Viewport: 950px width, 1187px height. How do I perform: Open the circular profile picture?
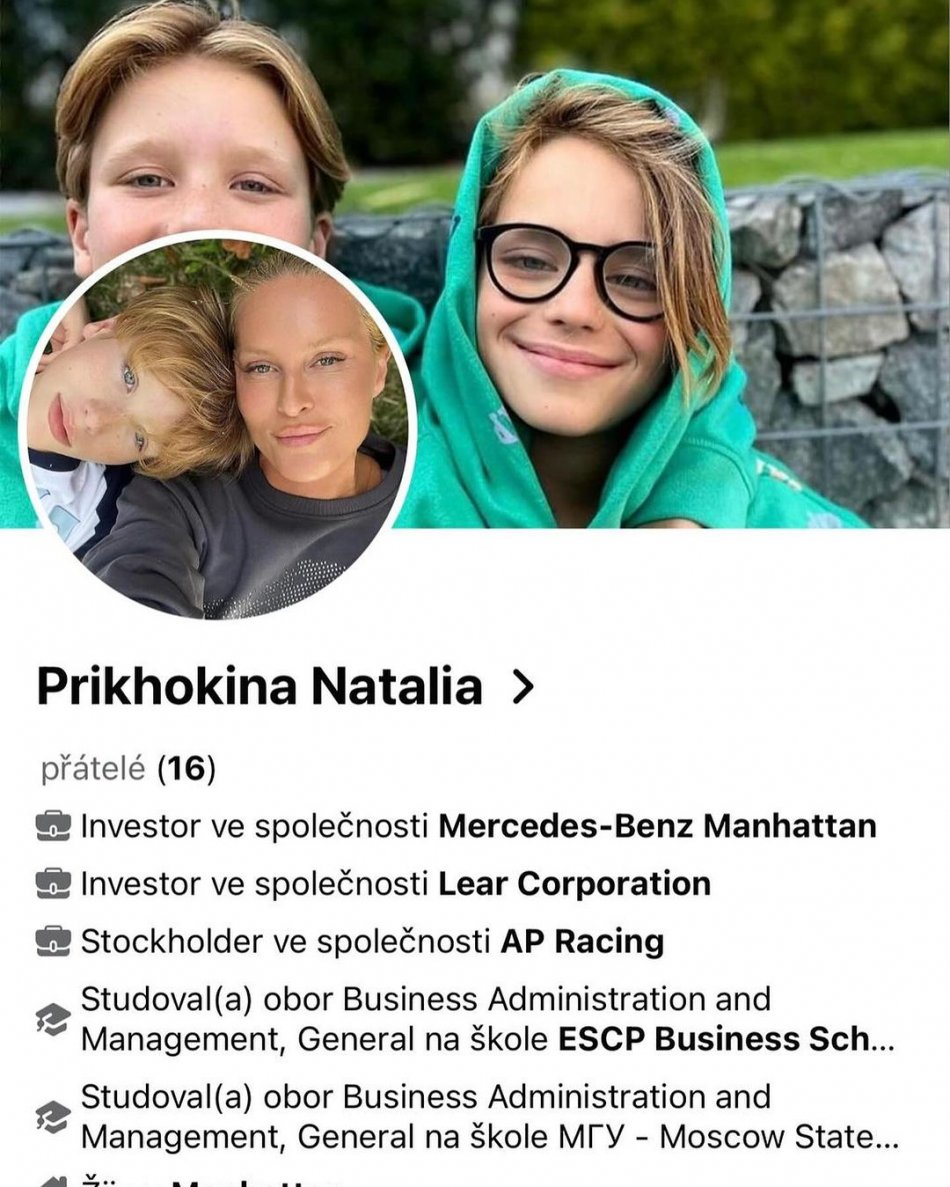pos(217,425)
